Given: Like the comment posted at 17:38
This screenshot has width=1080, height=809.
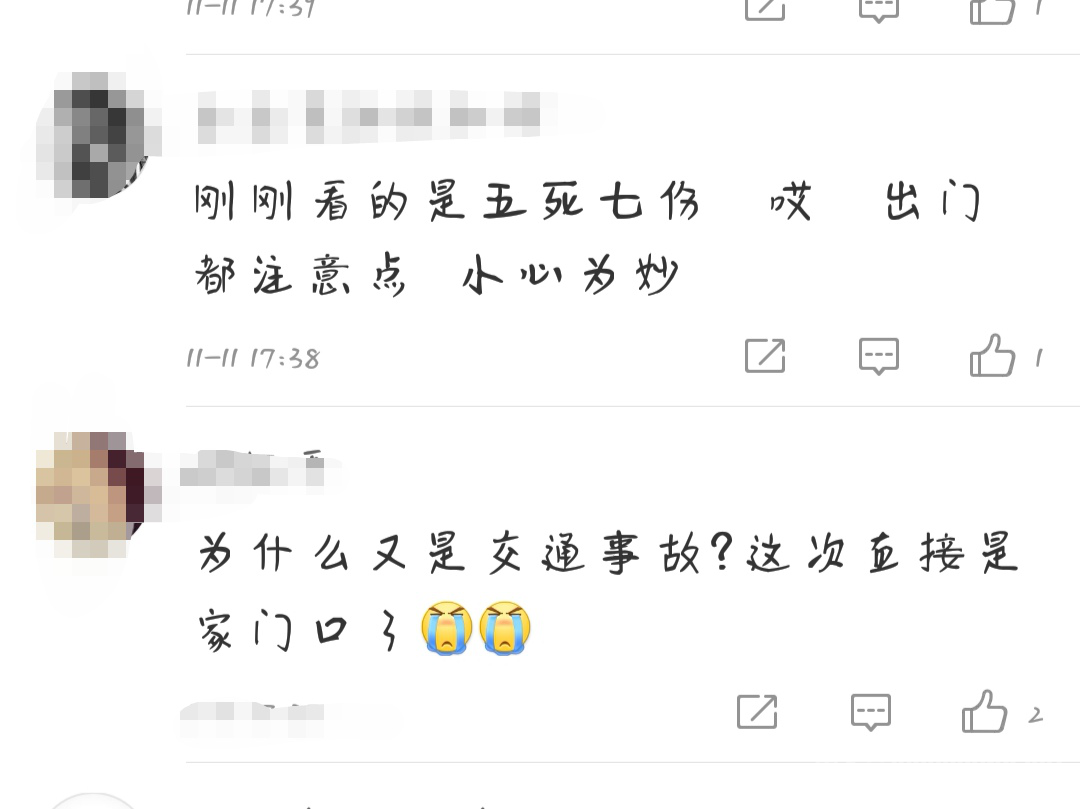Looking at the screenshot, I should 993,355.
